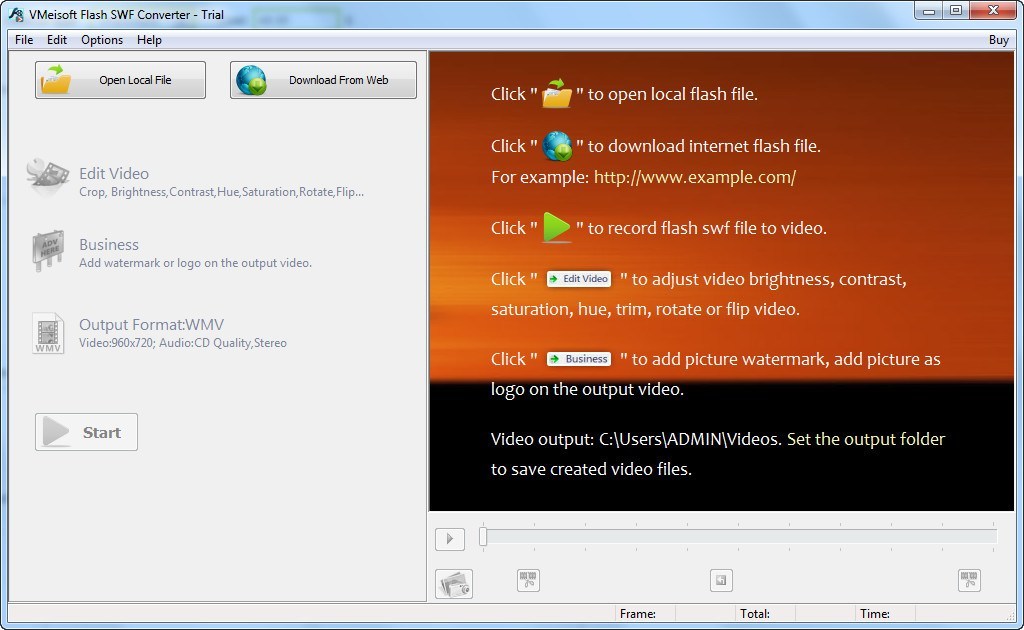
Task: Click the Download From Web button
Action: 323,80
